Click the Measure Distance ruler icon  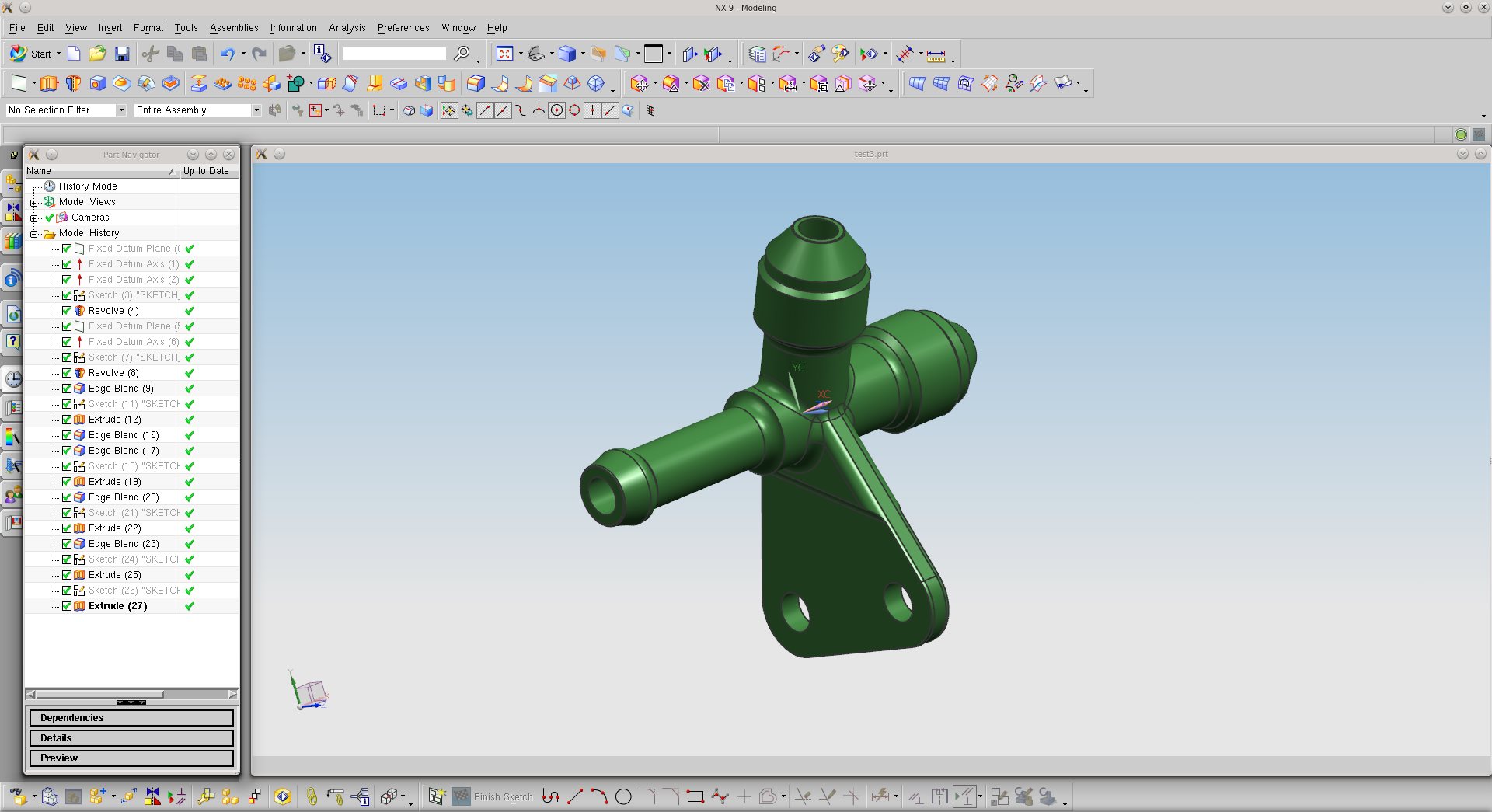tap(936, 54)
